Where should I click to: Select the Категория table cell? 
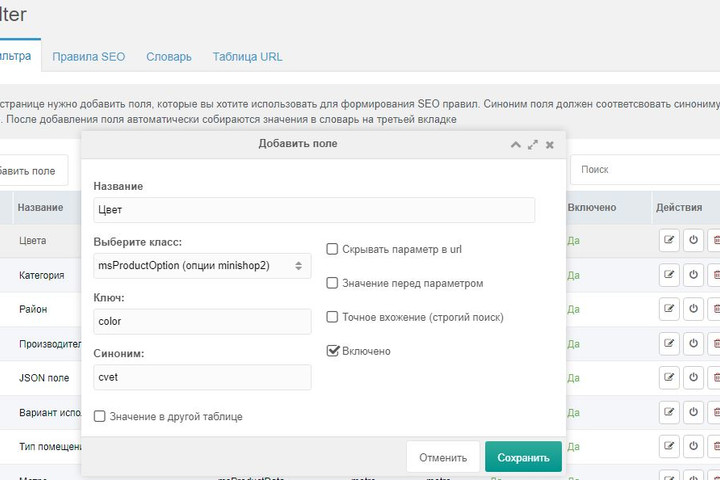(x=42, y=275)
